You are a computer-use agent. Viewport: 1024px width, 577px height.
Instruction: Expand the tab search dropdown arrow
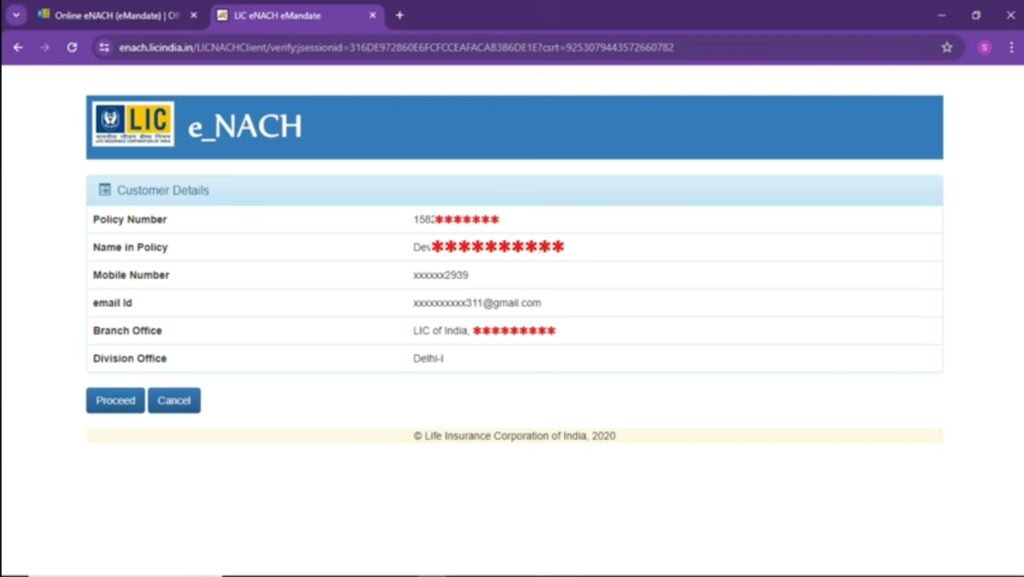pos(16,15)
